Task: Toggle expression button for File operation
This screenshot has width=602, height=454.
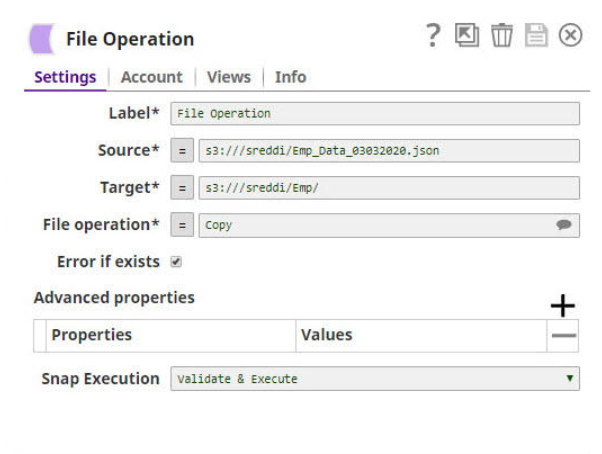Action: pyautogui.click(x=182, y=225)
